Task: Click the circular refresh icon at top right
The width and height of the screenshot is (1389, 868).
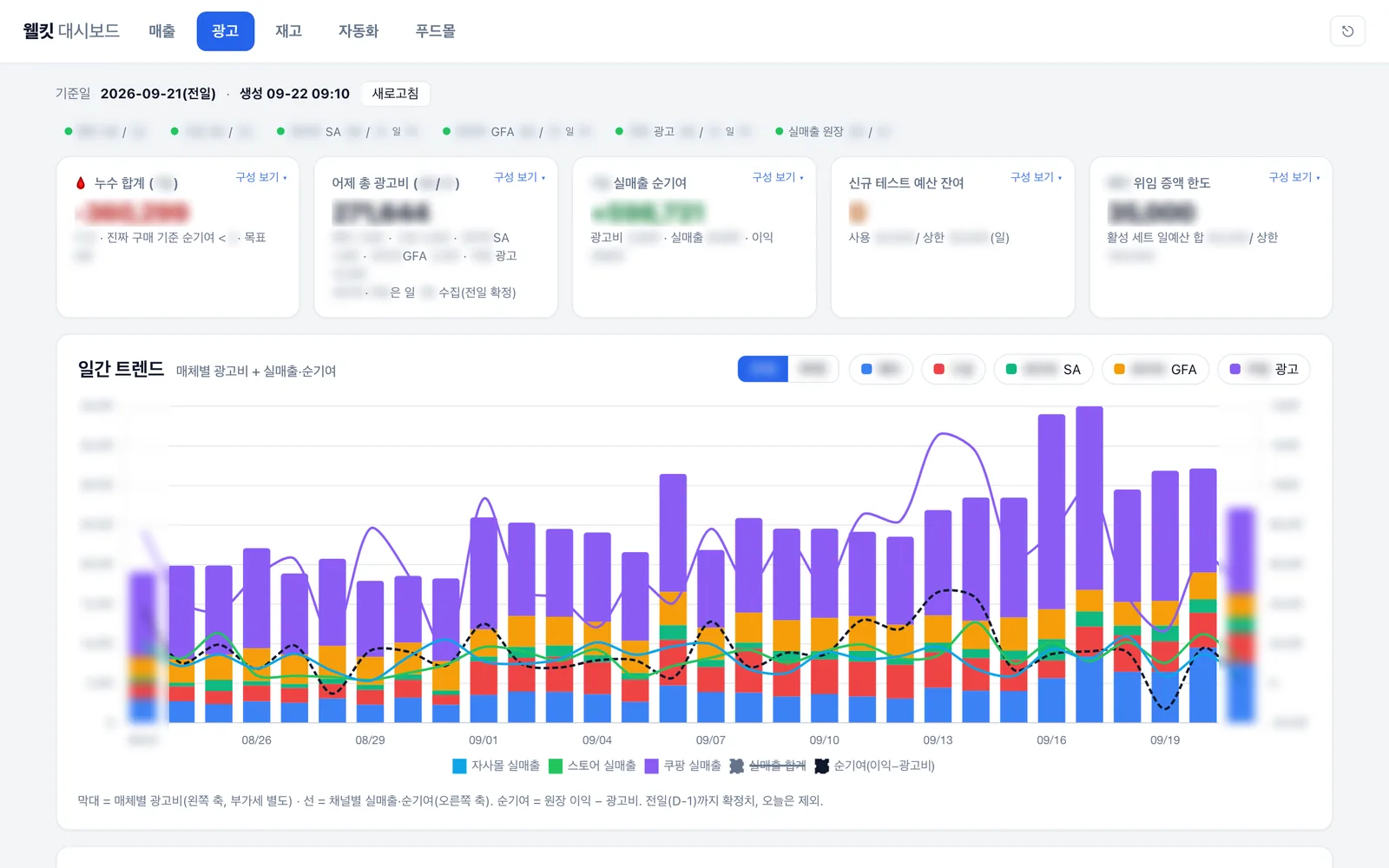Action: tap(1347, 31)
